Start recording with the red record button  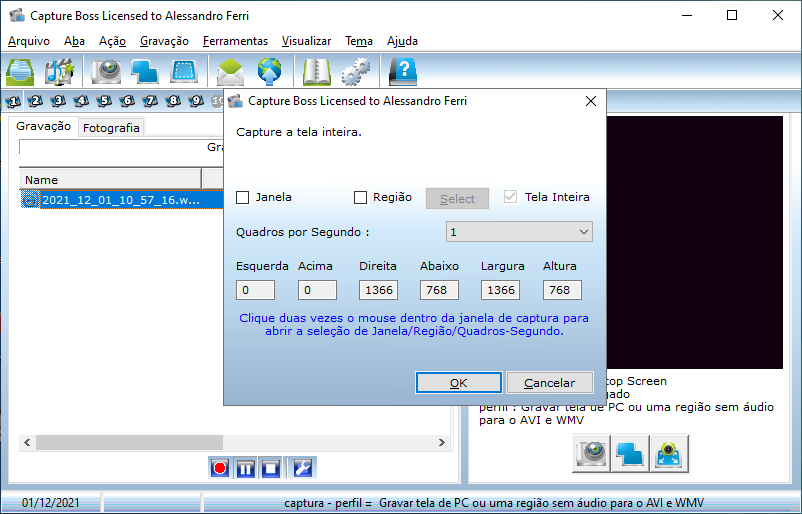coord(220,468)
